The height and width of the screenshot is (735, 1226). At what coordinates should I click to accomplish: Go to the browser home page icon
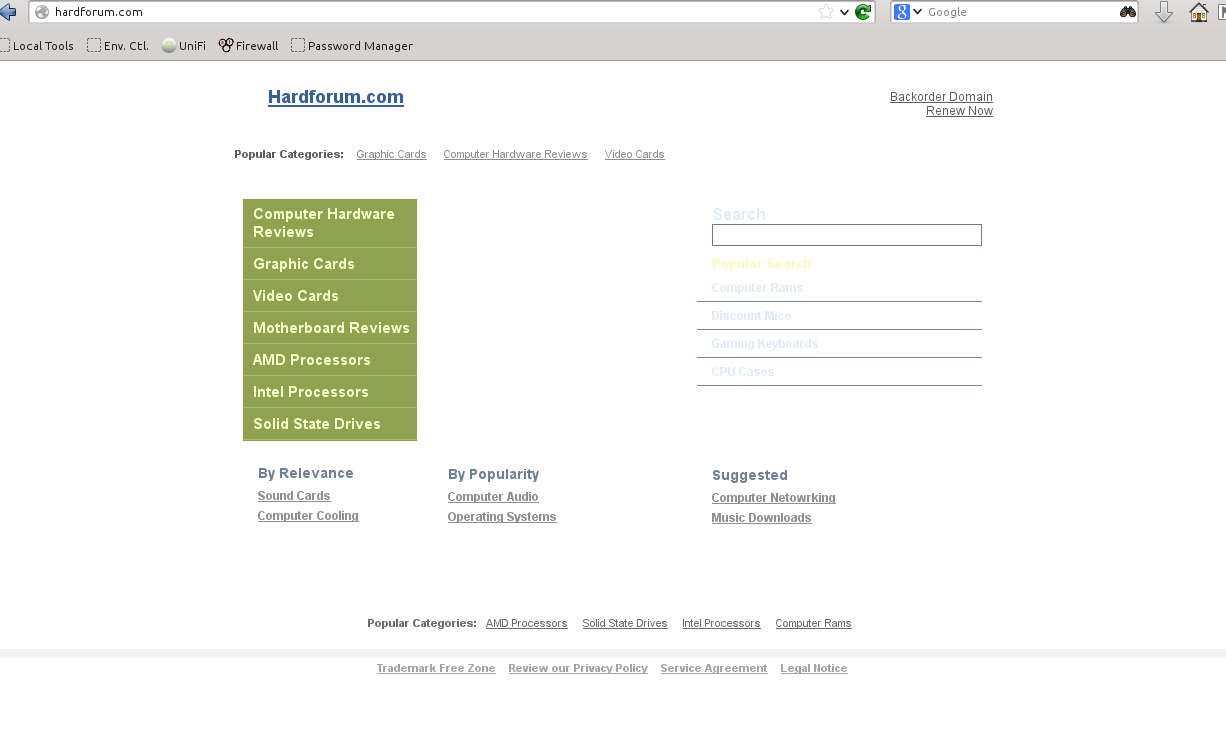pos(1198,12)
